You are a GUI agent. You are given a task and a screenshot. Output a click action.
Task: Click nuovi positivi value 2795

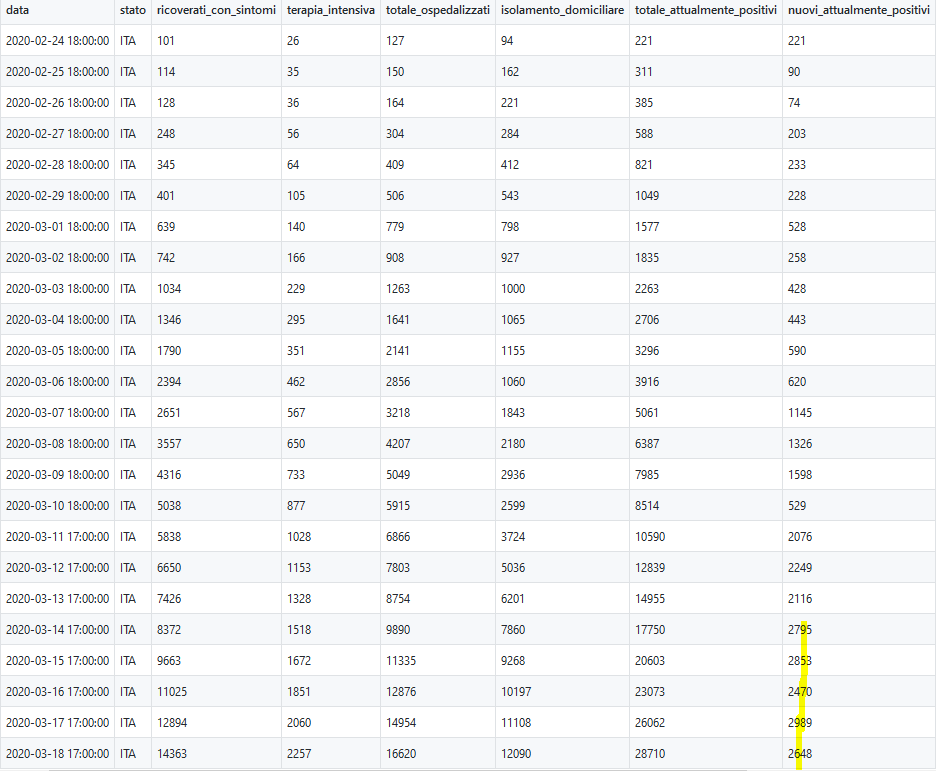[x=800, y=630]
